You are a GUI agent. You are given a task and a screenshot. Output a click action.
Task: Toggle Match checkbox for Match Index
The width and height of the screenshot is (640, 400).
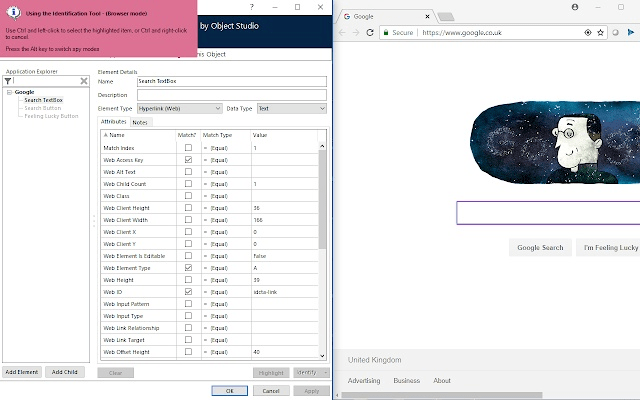[x=188, y=147]
